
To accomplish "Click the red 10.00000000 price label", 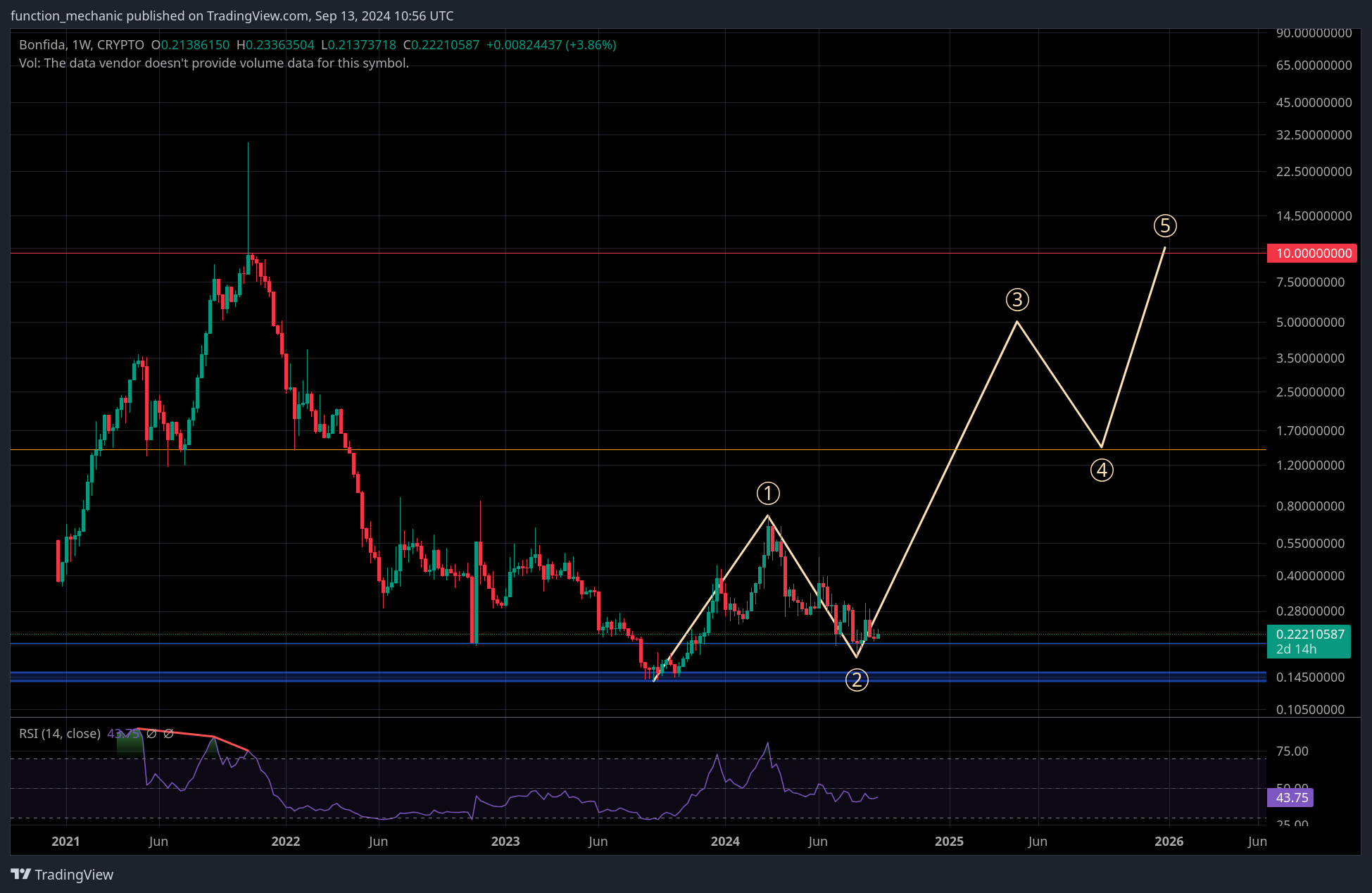I will tap(1312, 254).
